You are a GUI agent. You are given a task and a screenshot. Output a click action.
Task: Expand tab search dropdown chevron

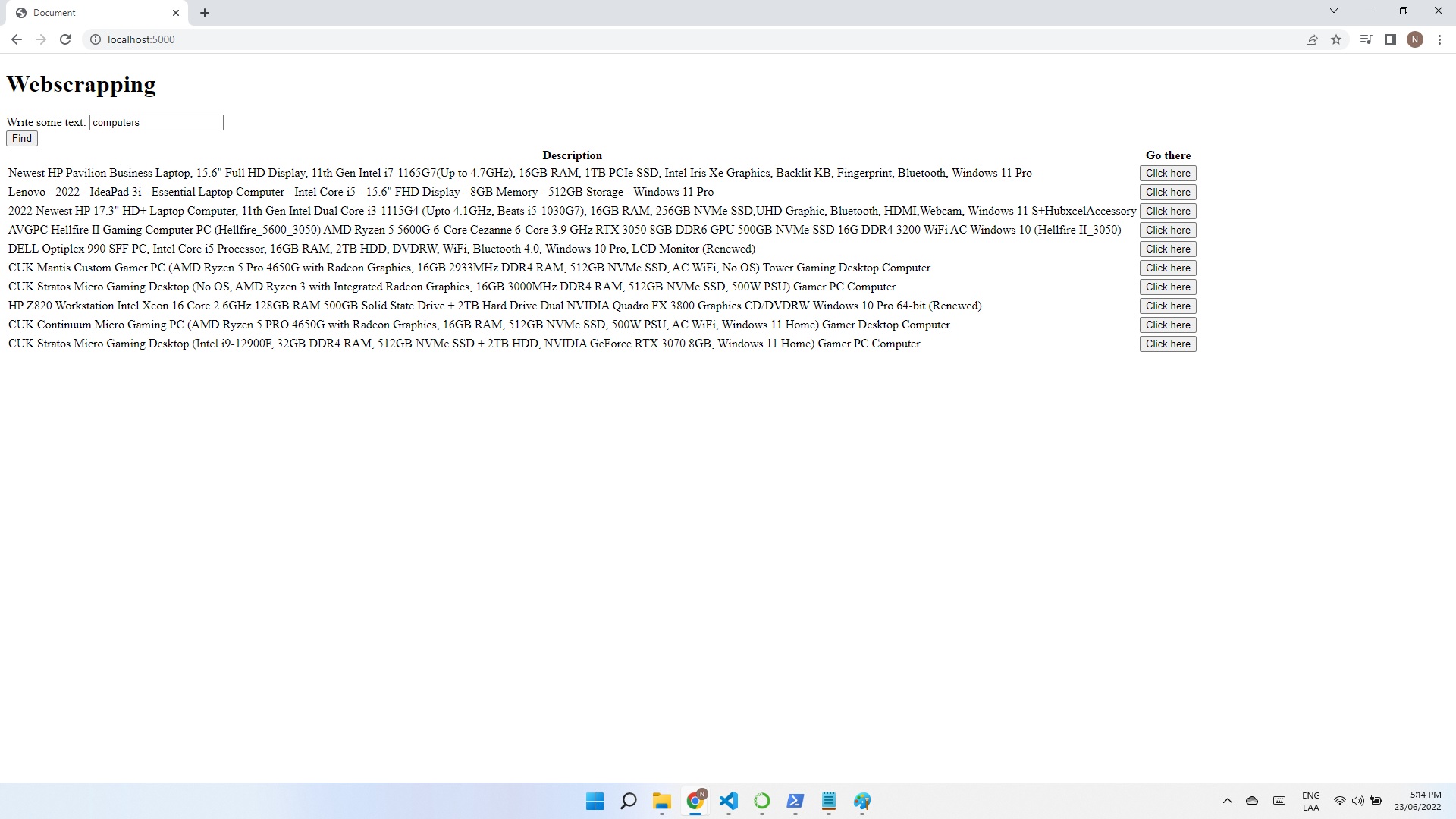point(1333,11)
